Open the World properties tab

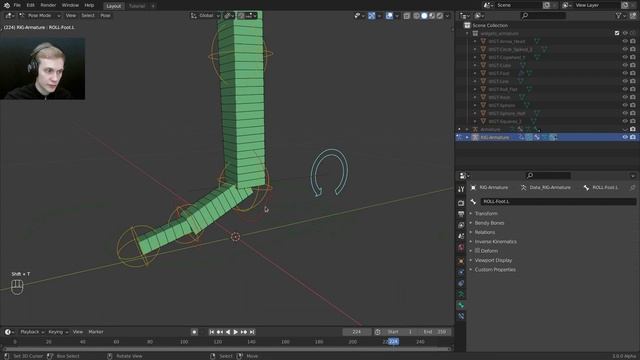pyautogui.click(x=461, y=247)
